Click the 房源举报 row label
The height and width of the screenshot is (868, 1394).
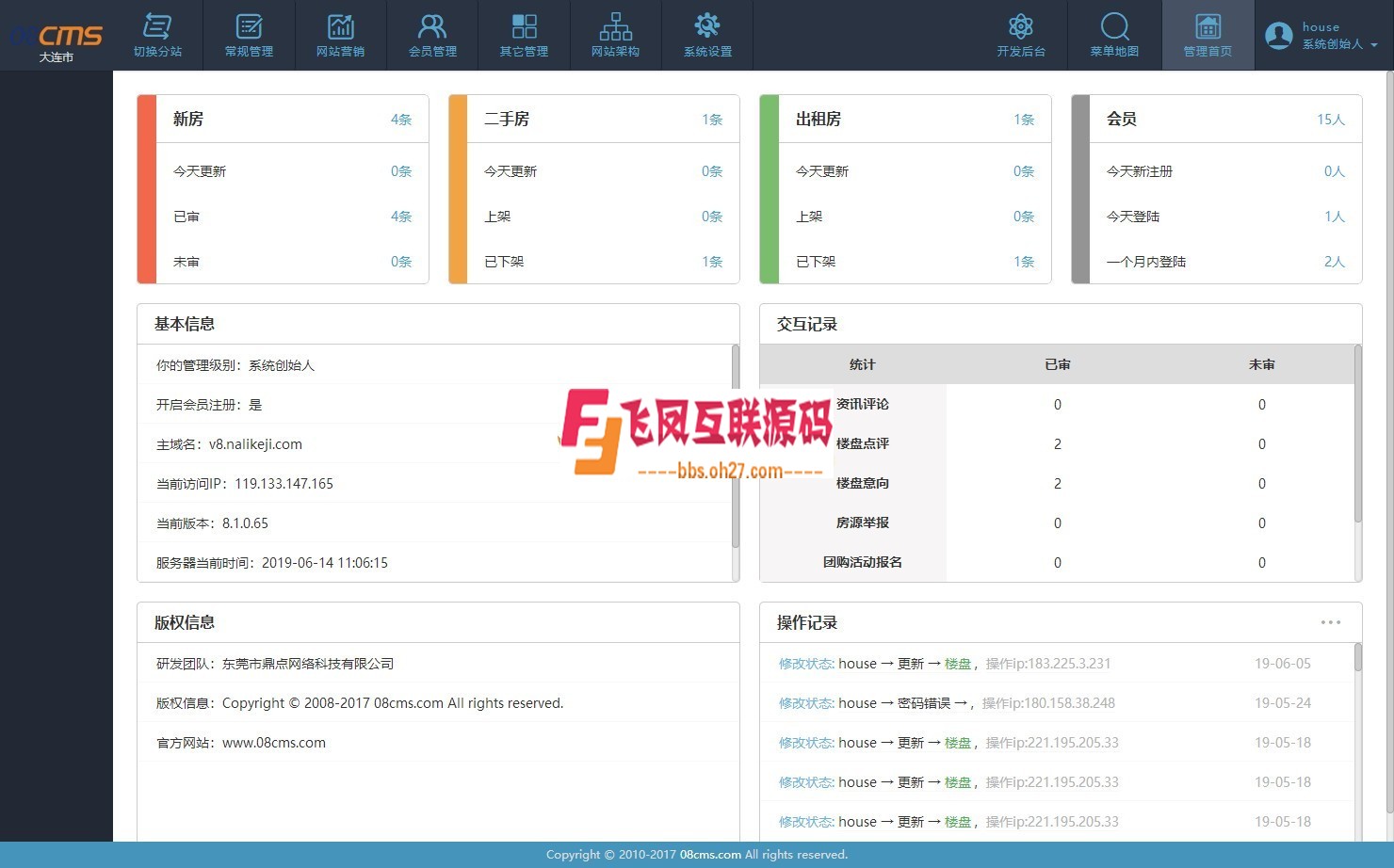coord(863,522)
